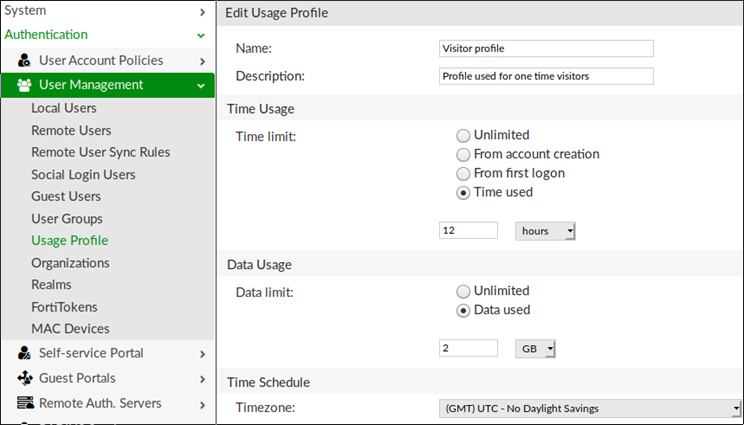The width and height of the screenshot is (744, 425).
Task: Go to Guest Users page
Action: pyautogui.click(x=66, y=196)
